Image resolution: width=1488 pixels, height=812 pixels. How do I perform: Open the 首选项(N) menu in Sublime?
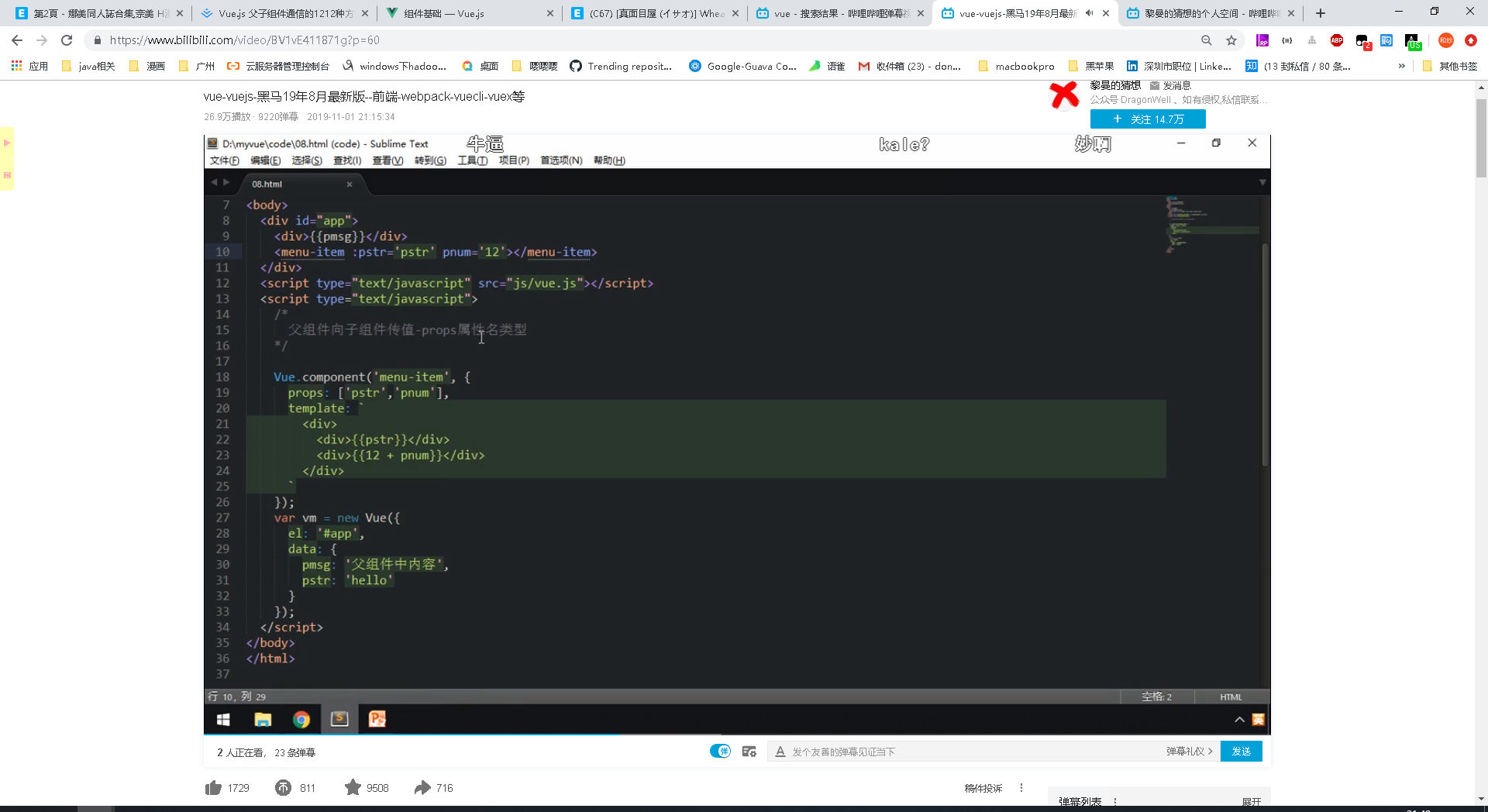coord(561,160)
